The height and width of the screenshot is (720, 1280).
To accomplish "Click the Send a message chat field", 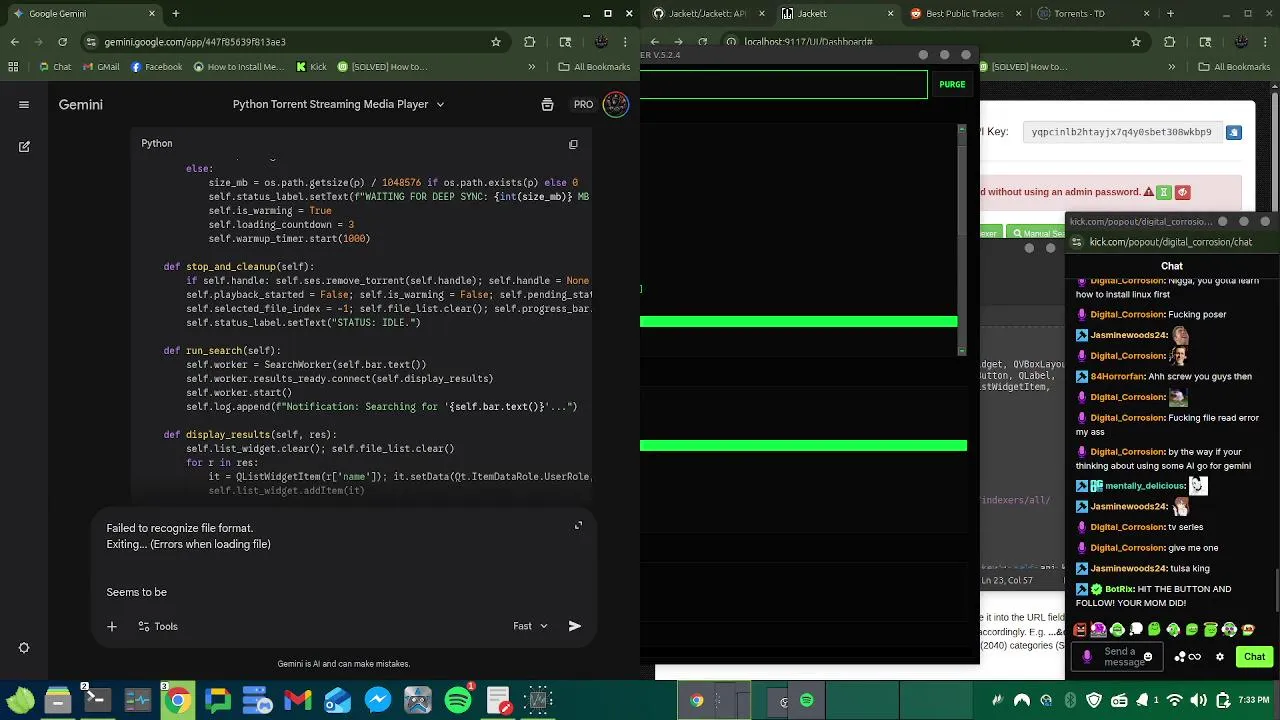I will (1118, 657).
